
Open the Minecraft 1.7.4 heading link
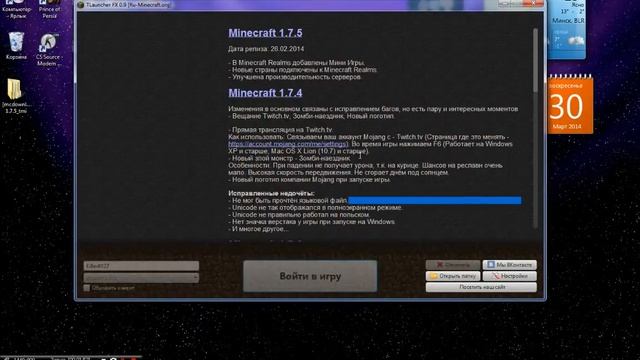pos(265,93)
